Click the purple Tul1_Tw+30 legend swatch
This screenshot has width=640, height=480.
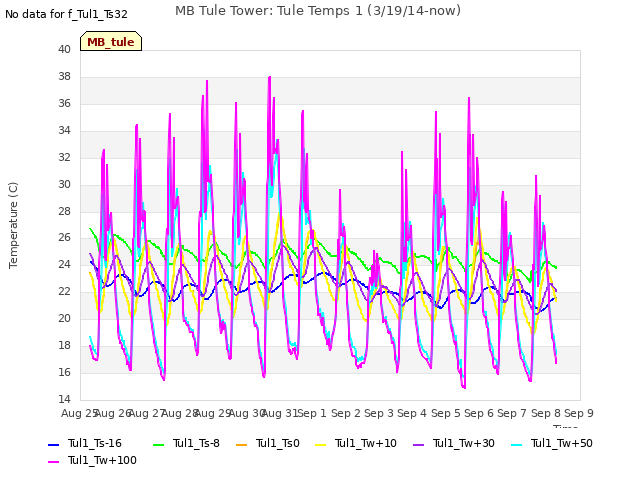(418, 444)
